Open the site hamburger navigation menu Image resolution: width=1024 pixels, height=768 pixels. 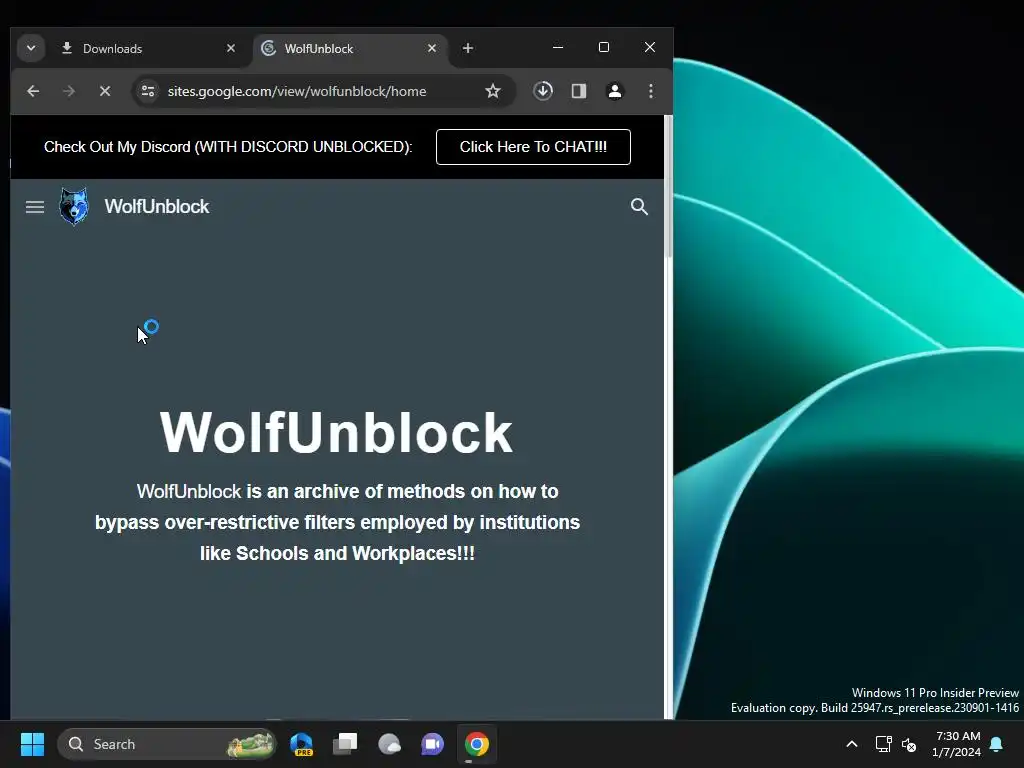(35, 207)
